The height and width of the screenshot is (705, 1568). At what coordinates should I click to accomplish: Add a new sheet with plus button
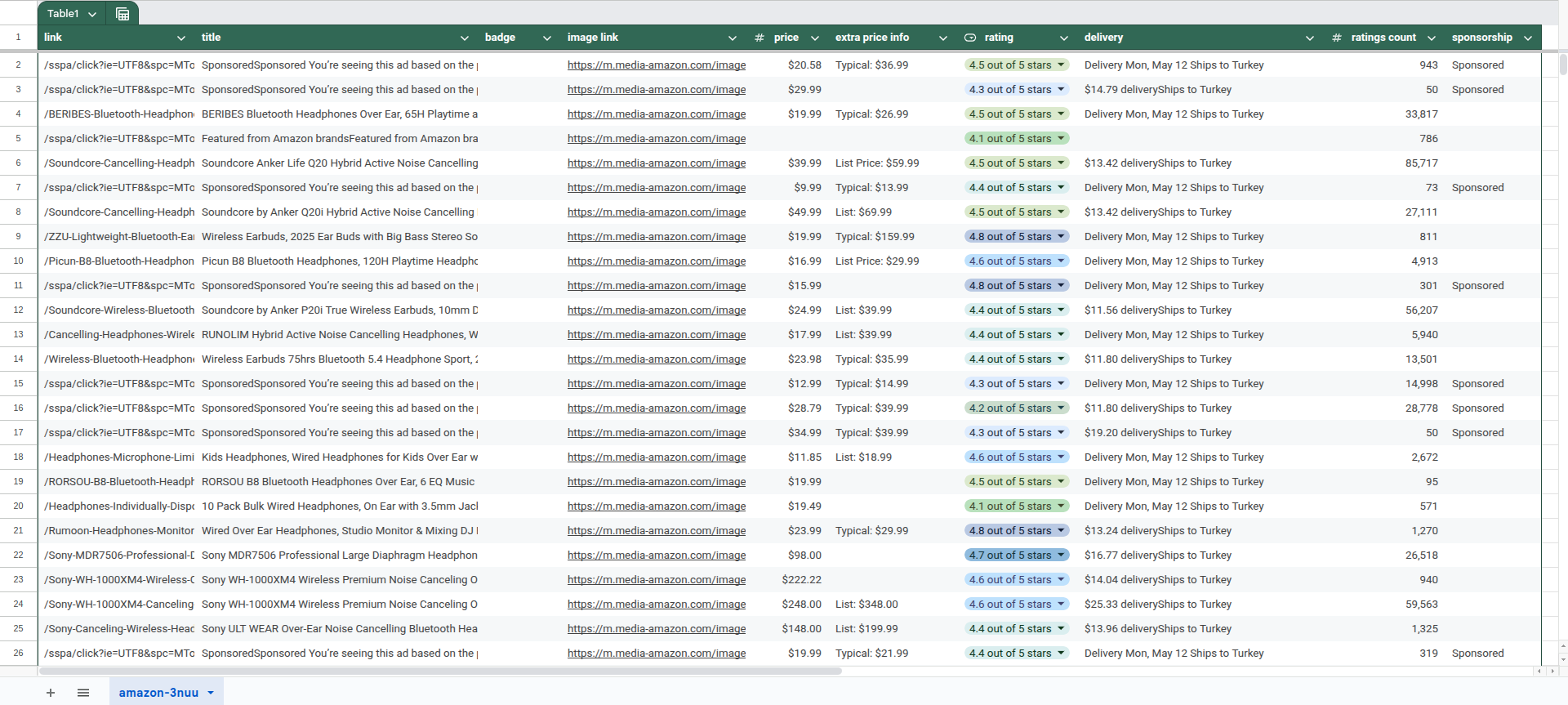[51, 693]
